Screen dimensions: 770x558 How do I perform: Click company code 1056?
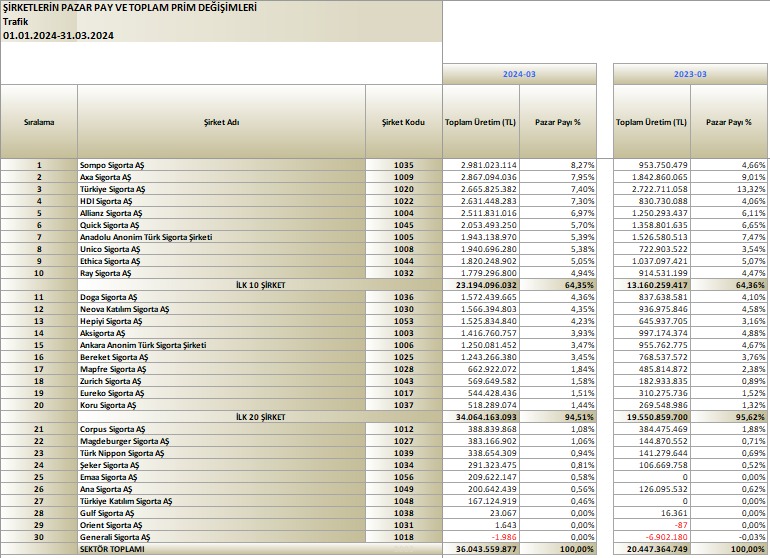tap(404, 477)
